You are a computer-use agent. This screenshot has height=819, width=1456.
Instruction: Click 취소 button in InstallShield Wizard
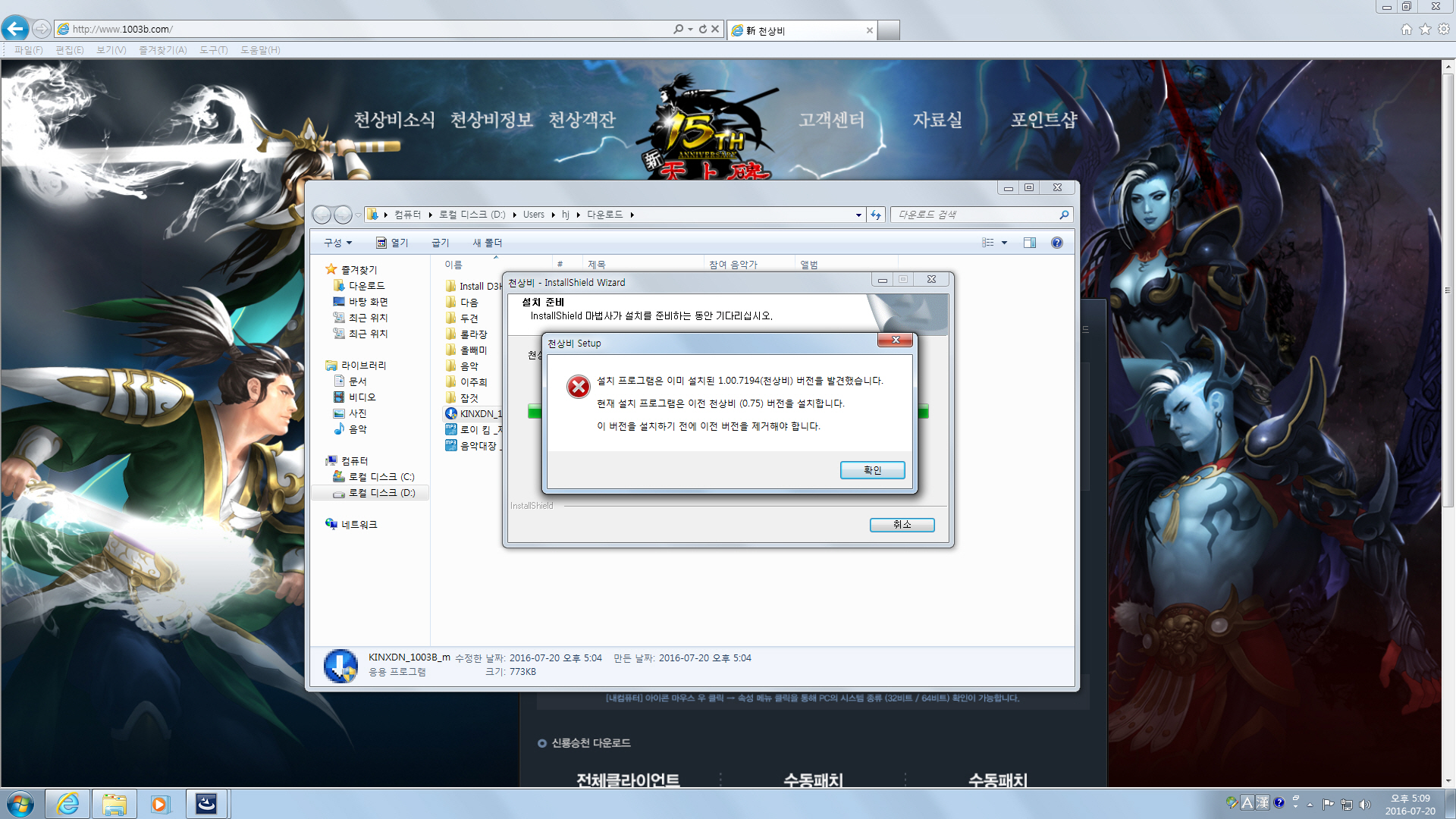point(902,525)
